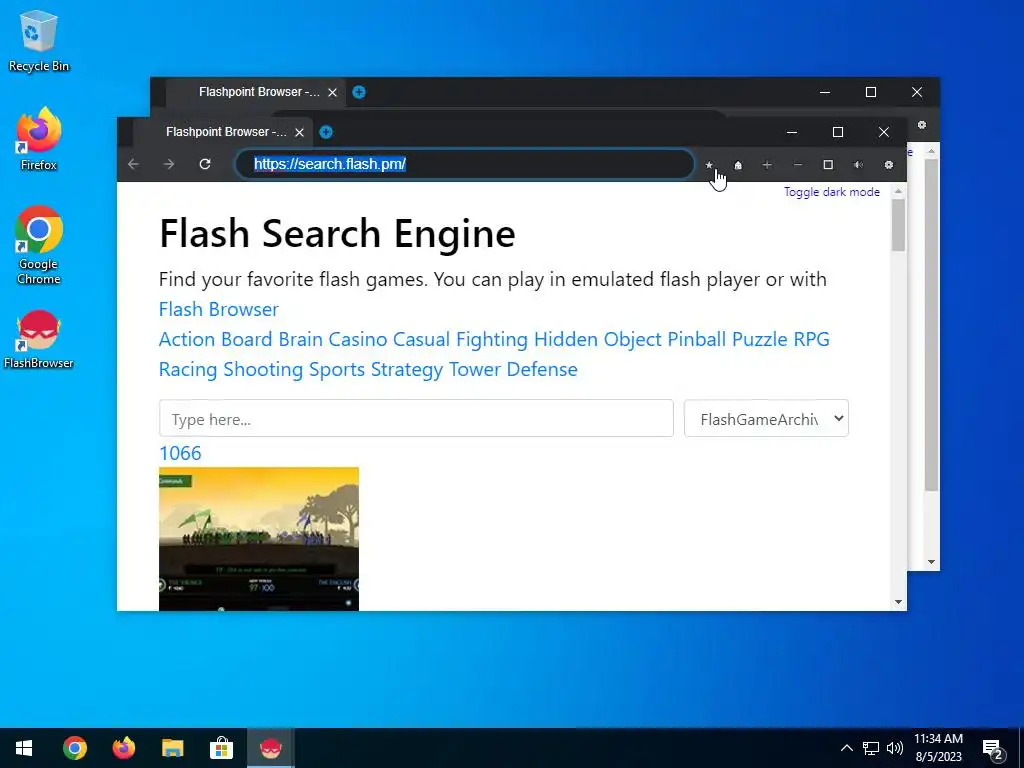Browse the Tower Defense category
This screenshot has height=768, width=1024.
coord(513,369)
